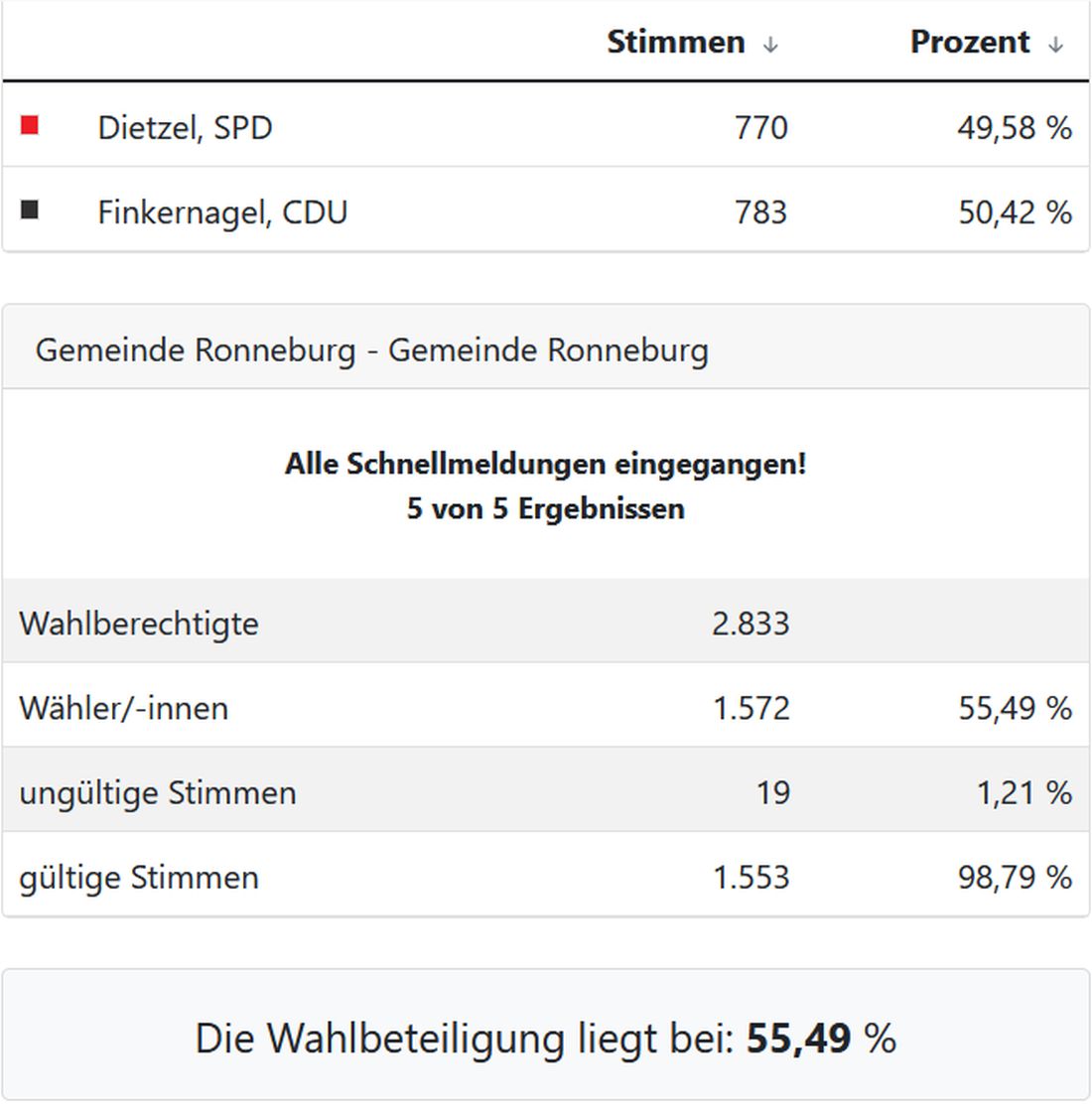This screenshot has height=1112, width=1092.
Task: Click the candidate Finkernagel, CDU
Action: click(x=222, y=211)
